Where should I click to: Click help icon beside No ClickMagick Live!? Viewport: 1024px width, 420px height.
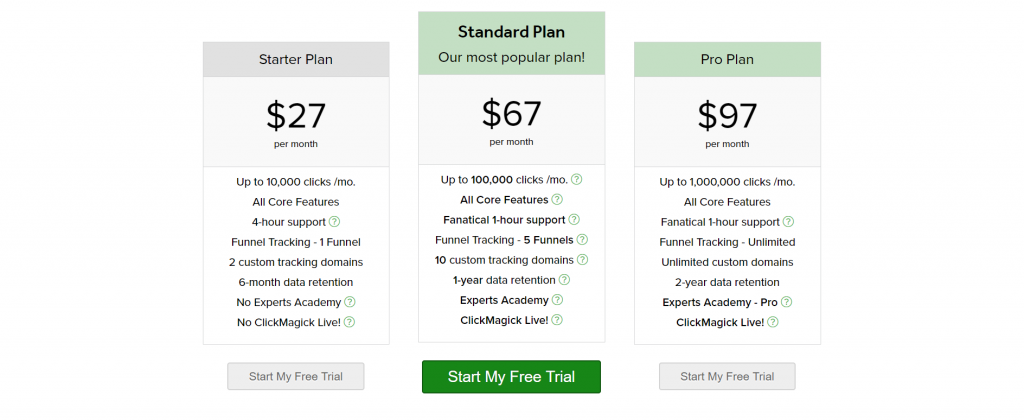tap(349, 322)
